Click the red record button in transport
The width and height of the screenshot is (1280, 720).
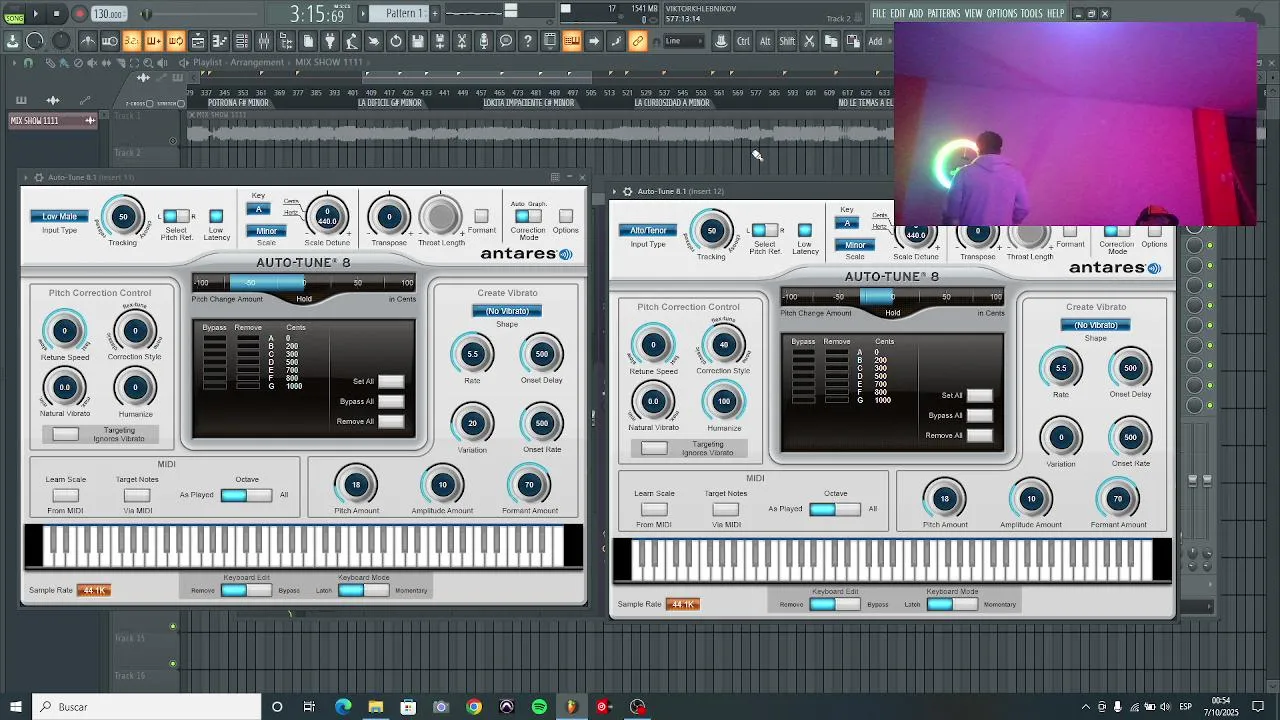(x=79, y=14)
